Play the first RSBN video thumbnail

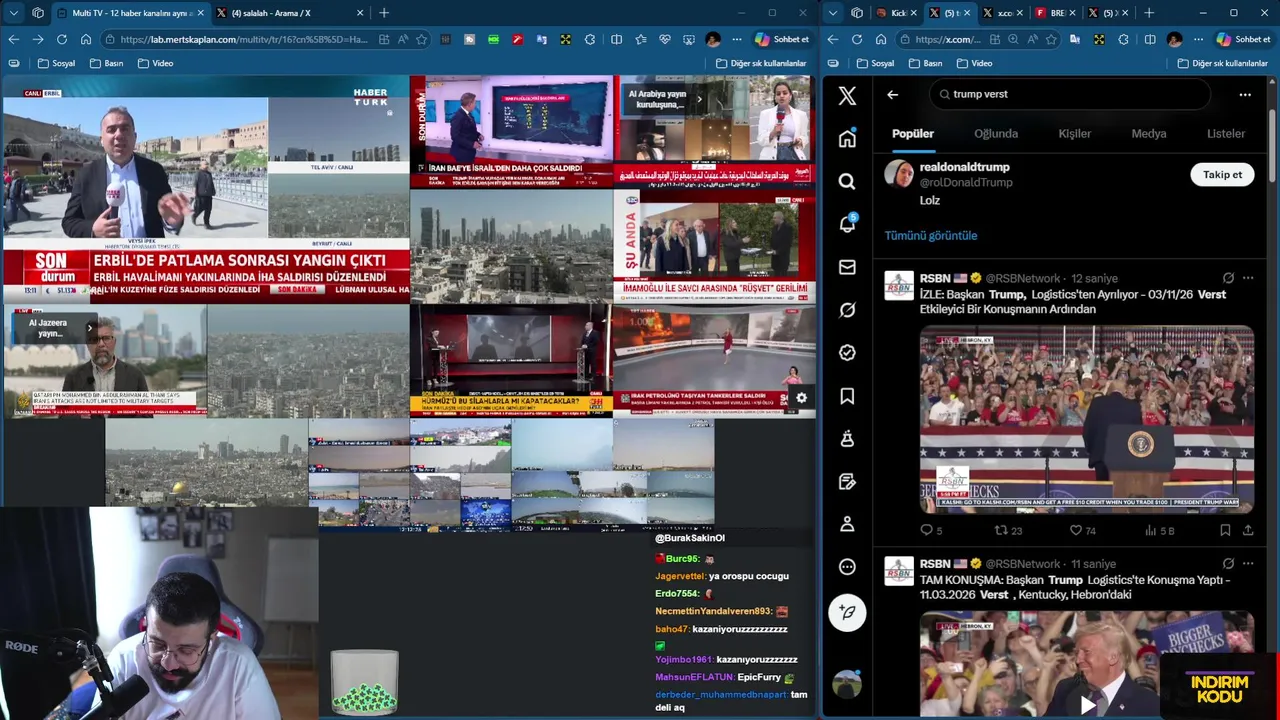(1087, 420)
